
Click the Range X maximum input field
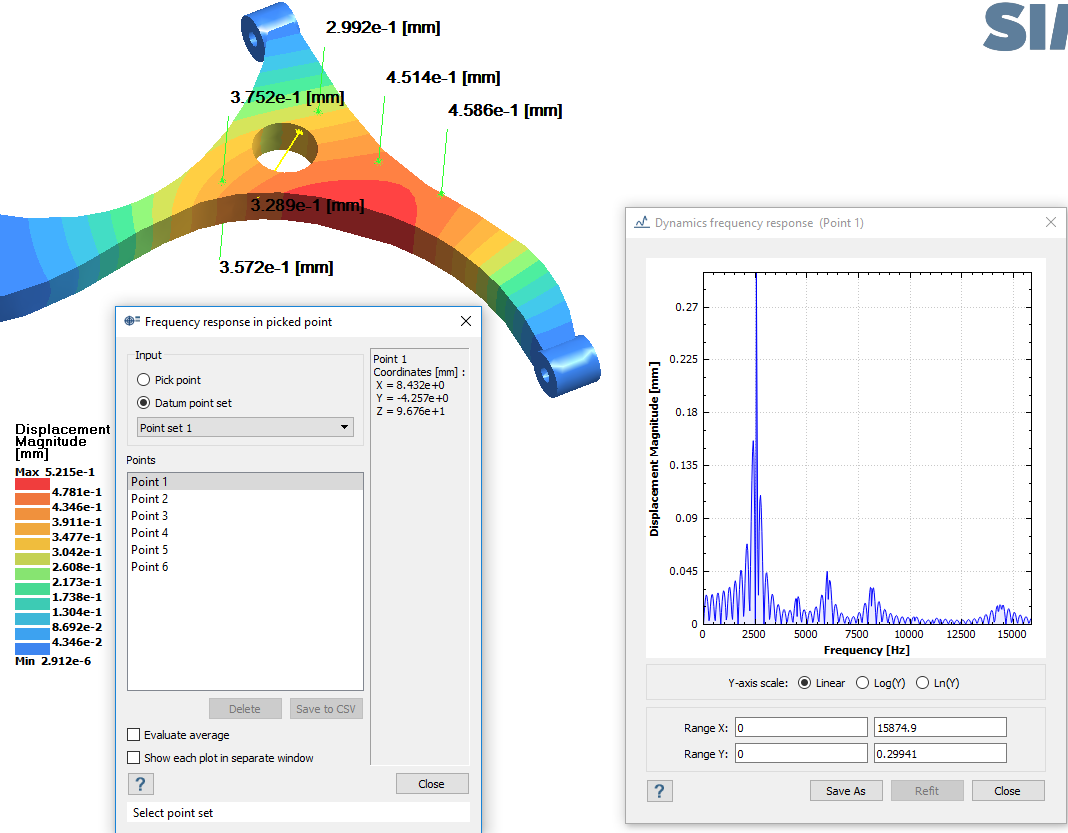tap(939, 727)
